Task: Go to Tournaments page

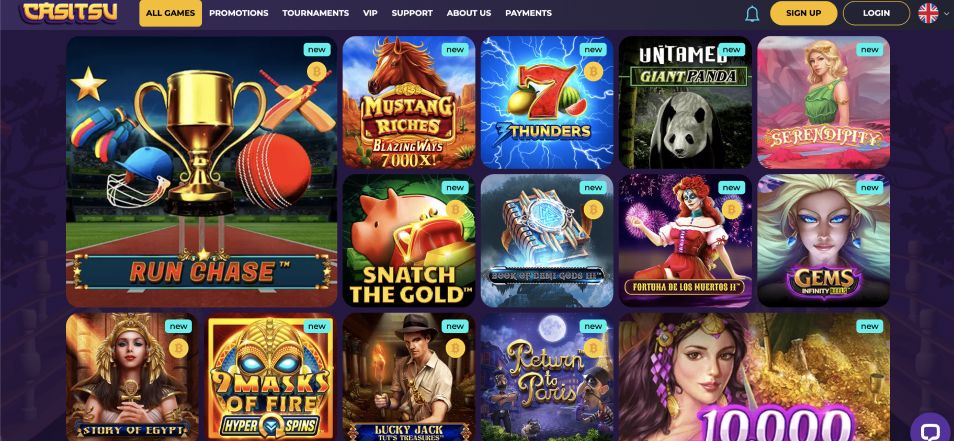Action: 315,13
